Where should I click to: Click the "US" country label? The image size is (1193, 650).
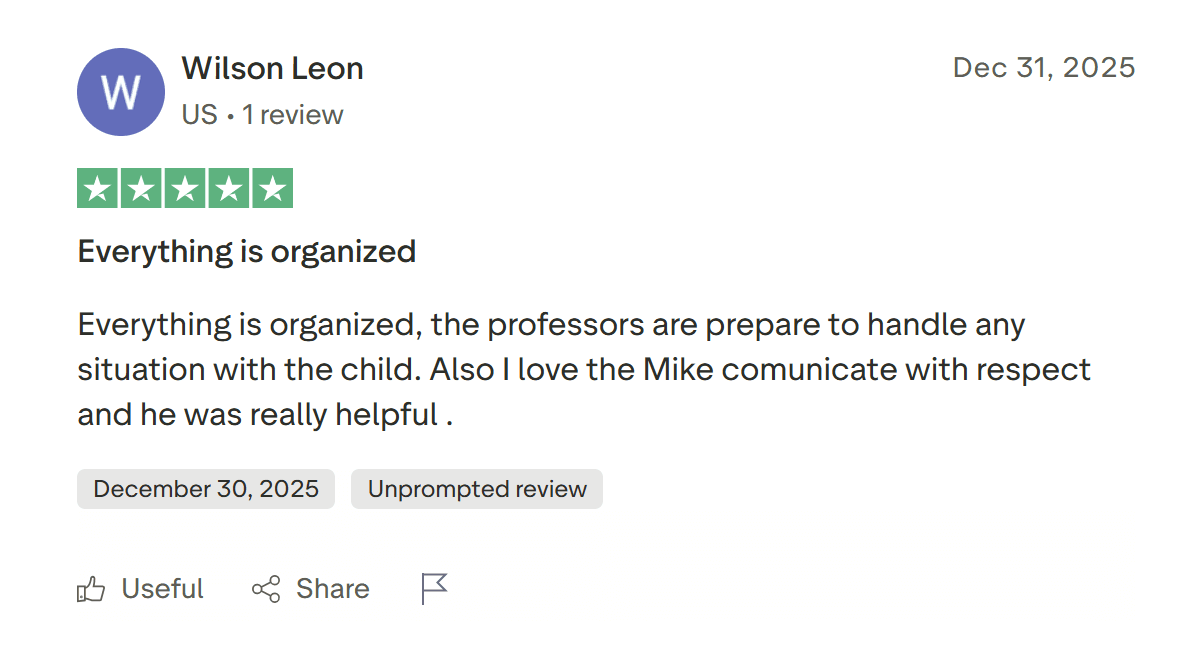click(x=199, y=115)
